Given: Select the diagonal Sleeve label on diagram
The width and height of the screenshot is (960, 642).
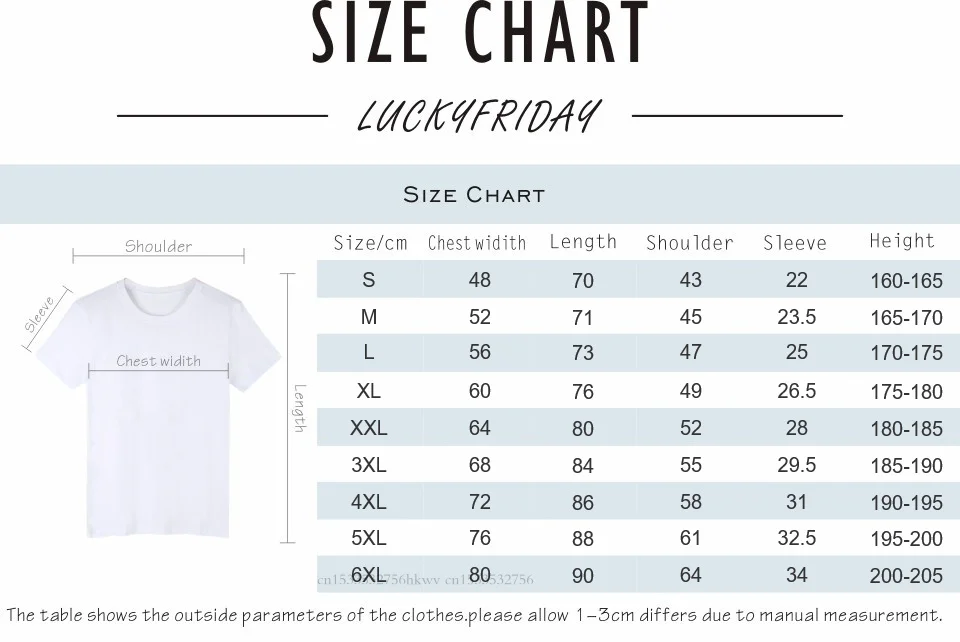Looking at the screenshot, I should pyautogui.click(x=40, y=314).
